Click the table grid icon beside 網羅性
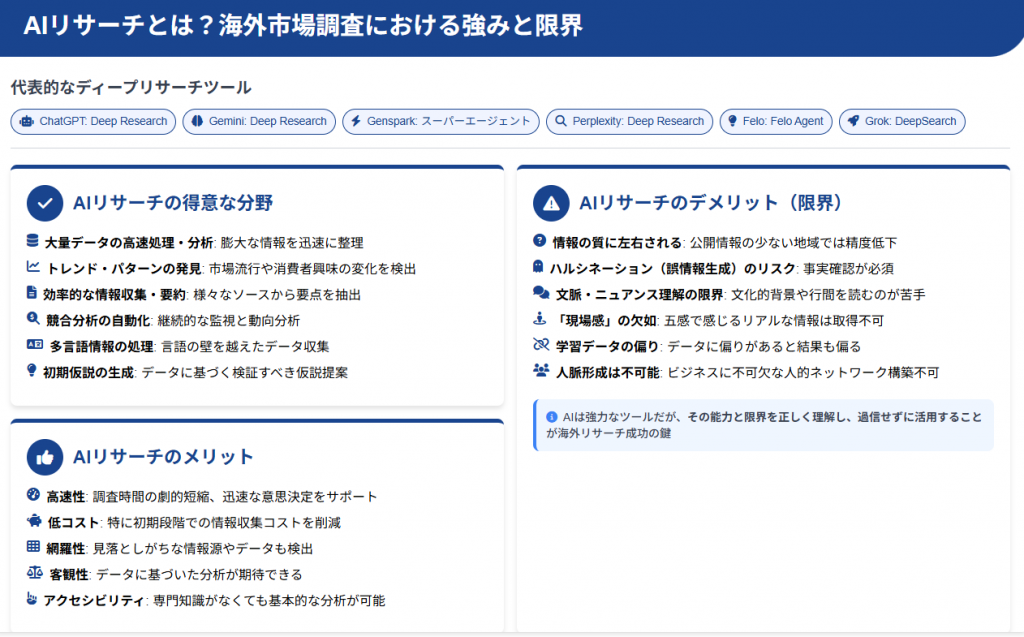The height and width of the screenshot is (637, 1024). 33,546
